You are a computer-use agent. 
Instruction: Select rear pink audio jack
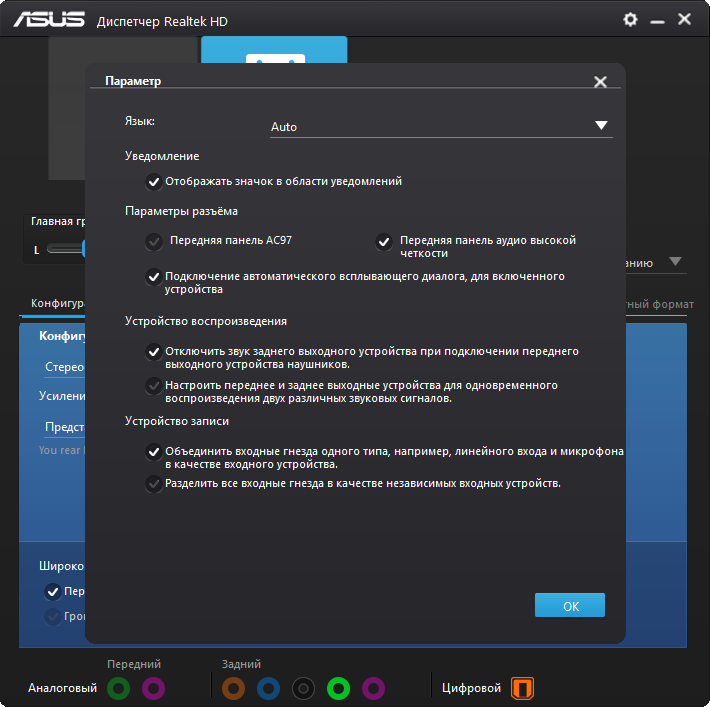coord(374,688)
